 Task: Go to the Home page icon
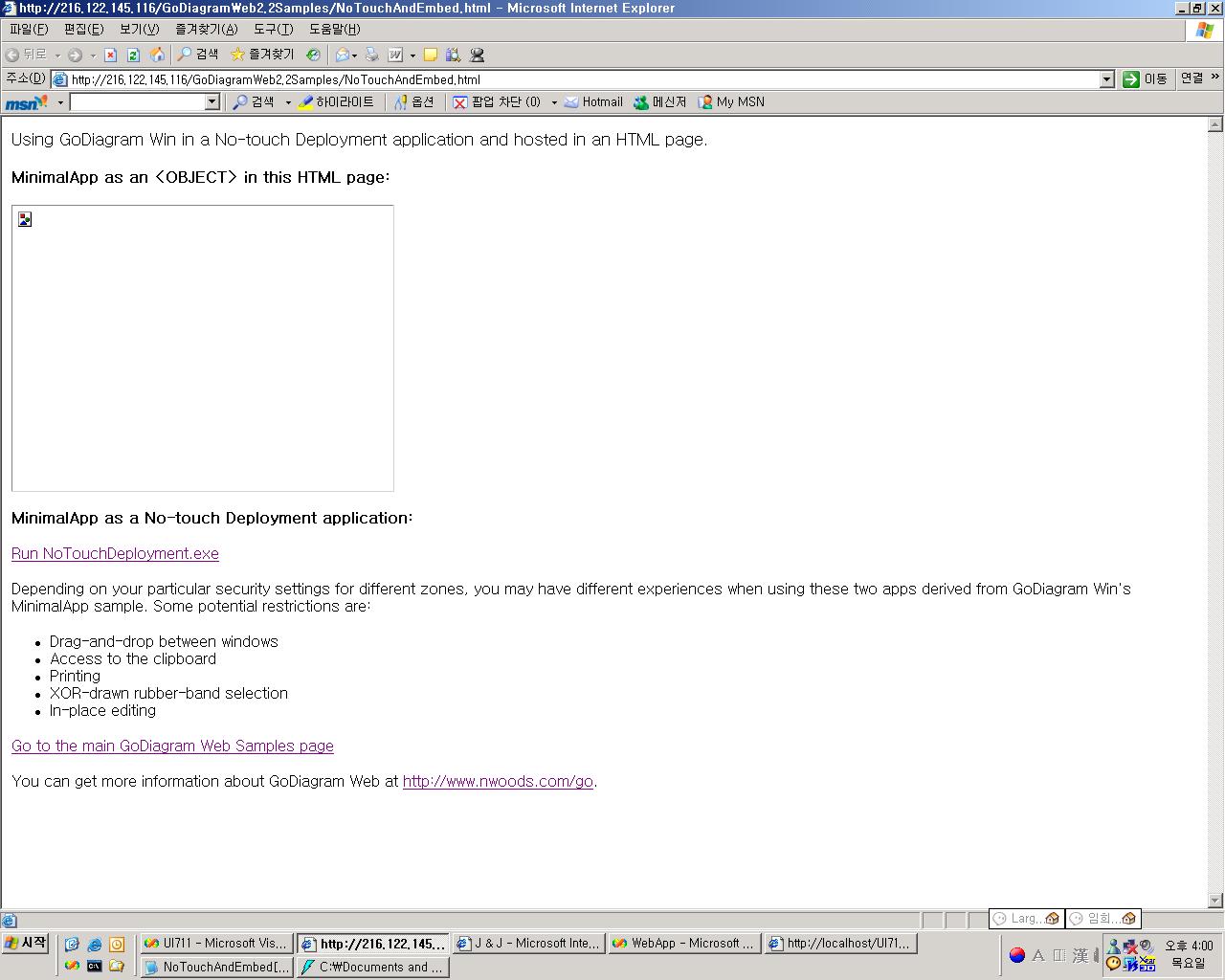(157, 56)
